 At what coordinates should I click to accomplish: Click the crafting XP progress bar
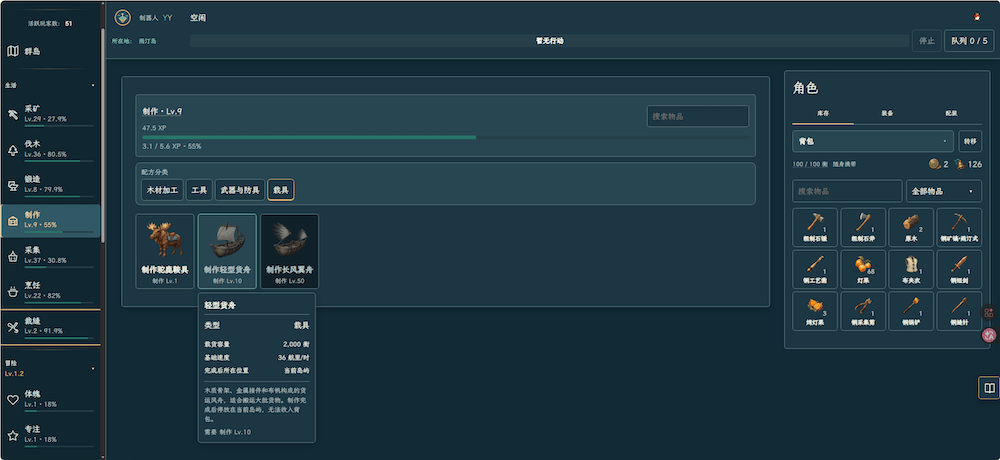pyautogui.click(x=445, y=137)
